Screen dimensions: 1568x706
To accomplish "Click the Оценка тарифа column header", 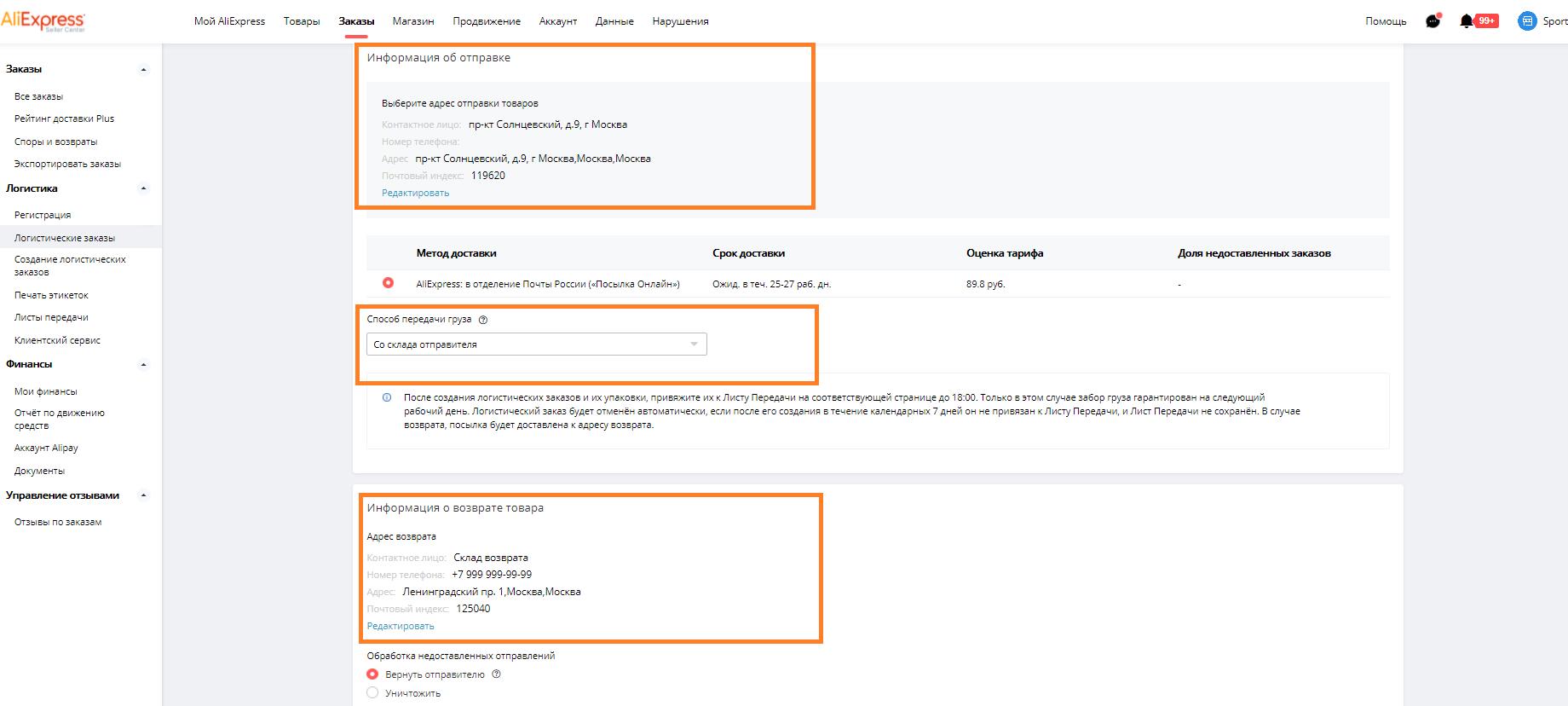I will (1005, 253).
